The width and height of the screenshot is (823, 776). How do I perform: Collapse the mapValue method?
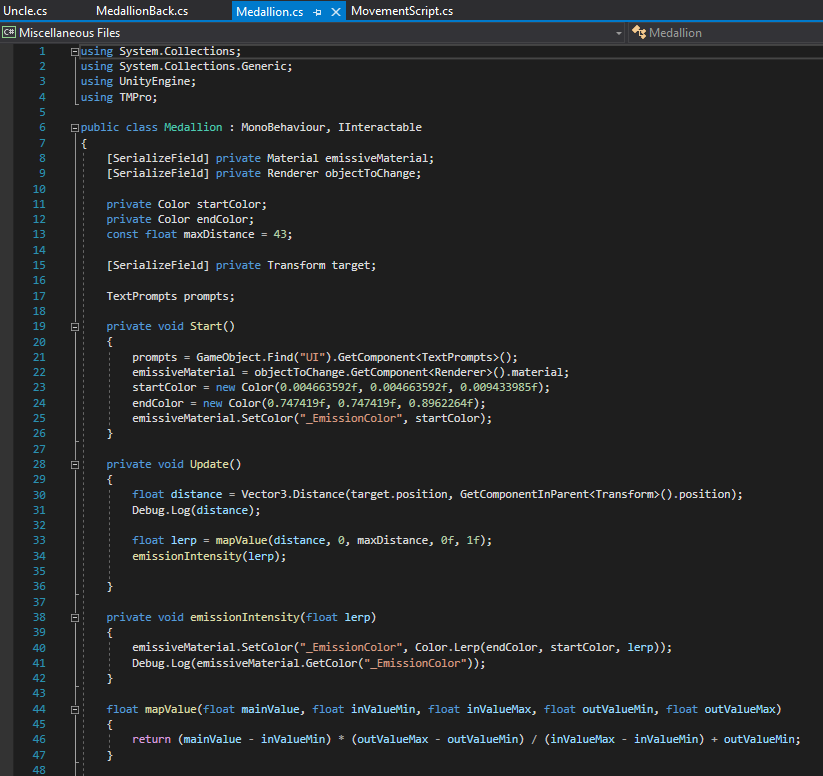(74, 709)
